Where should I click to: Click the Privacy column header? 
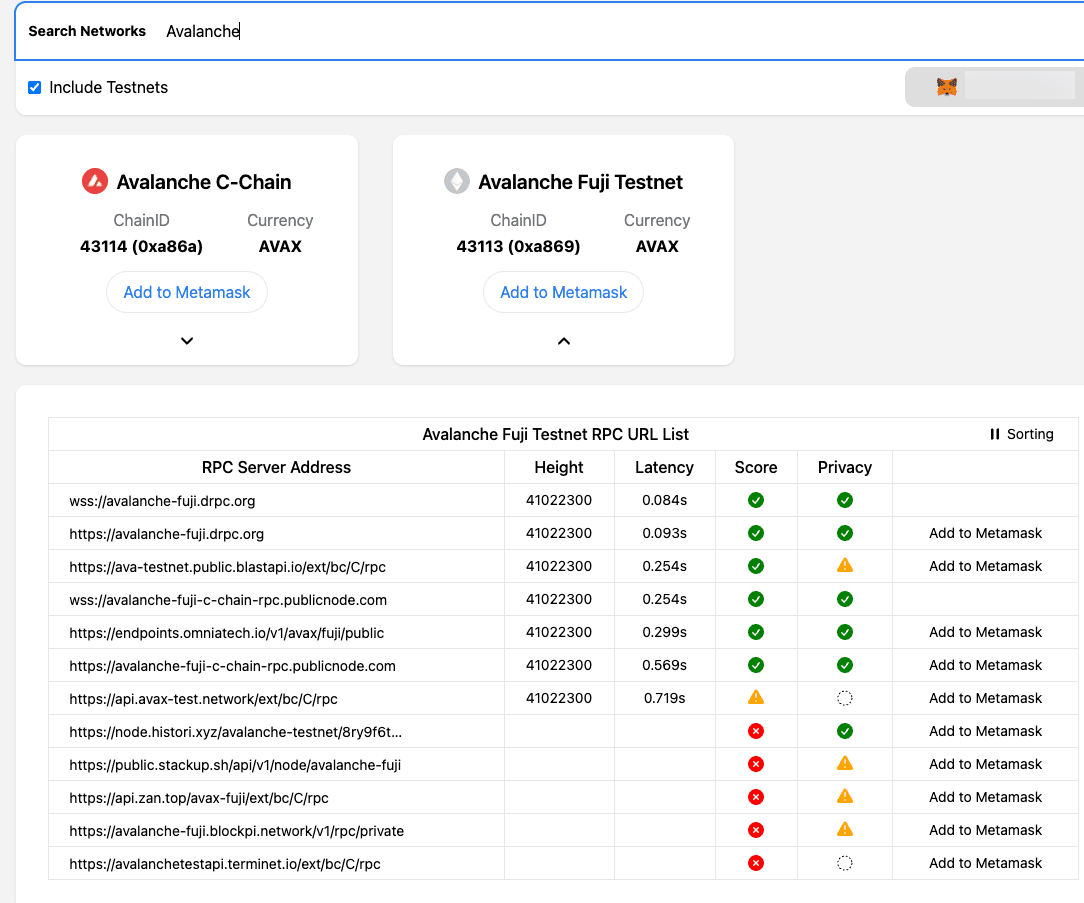tap(844, 467)
